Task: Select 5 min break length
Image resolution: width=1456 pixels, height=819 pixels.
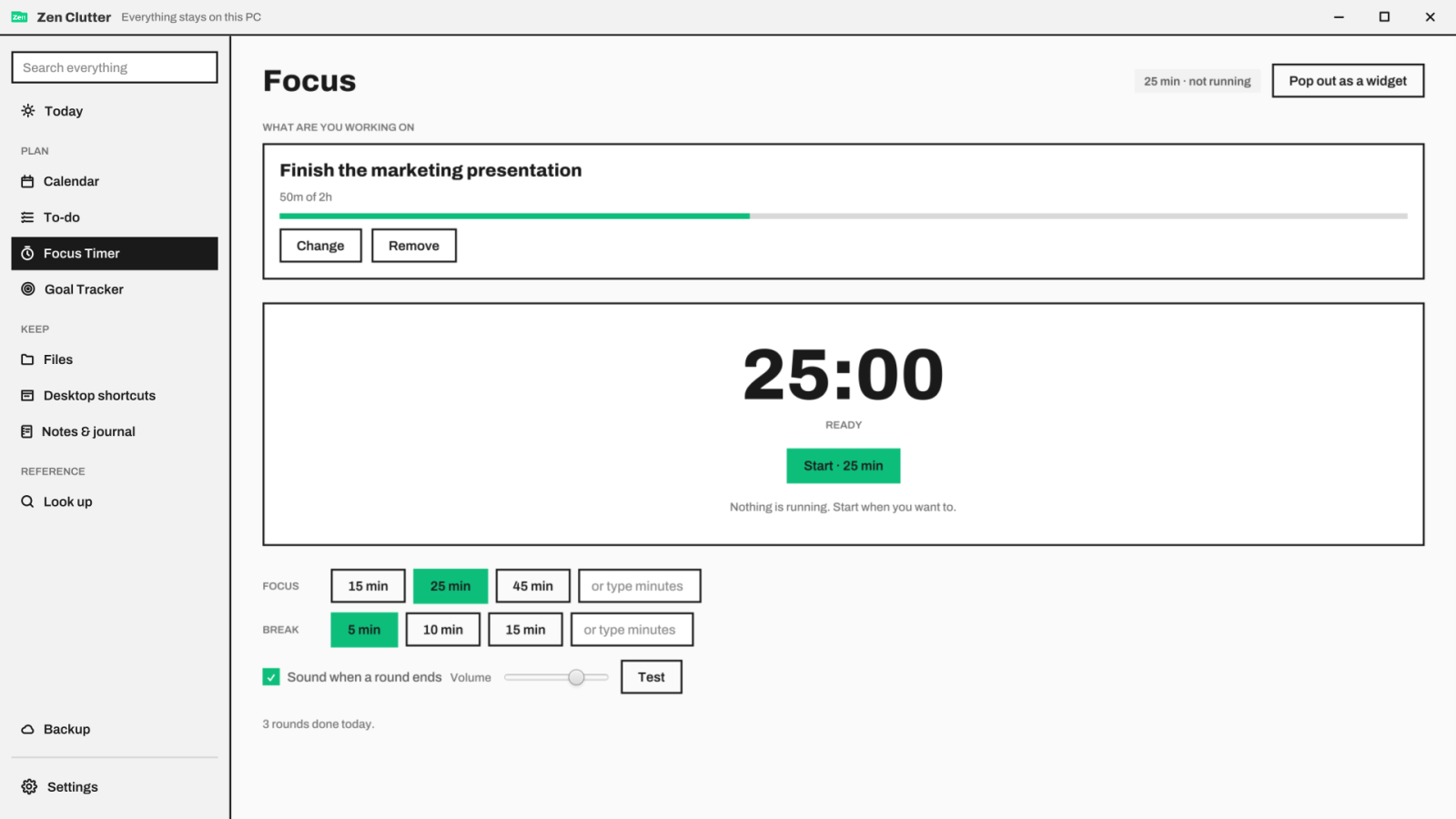Action: 364,630
